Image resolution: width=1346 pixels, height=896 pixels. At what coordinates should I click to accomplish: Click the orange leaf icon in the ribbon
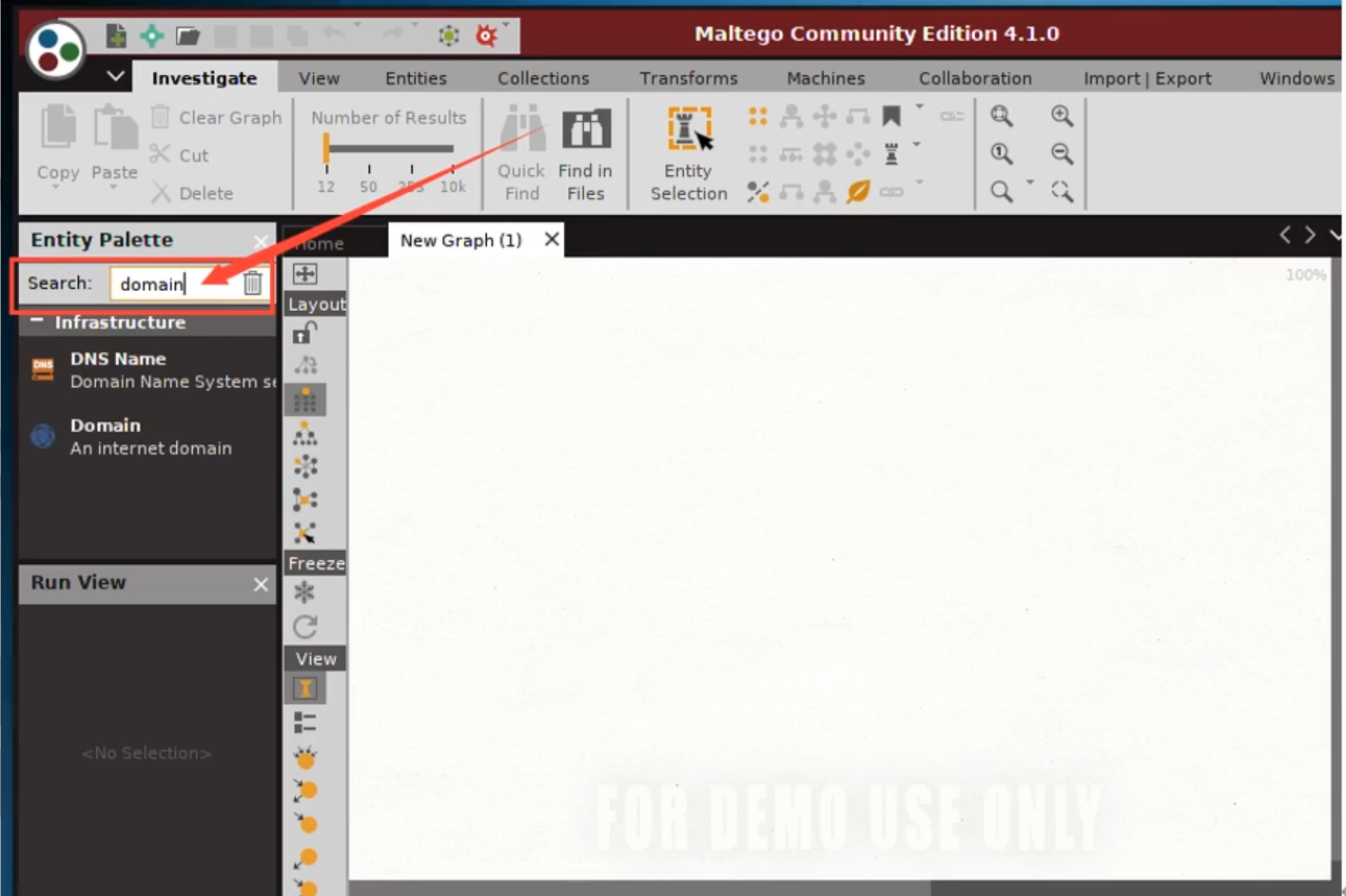(x=858, y=191)
